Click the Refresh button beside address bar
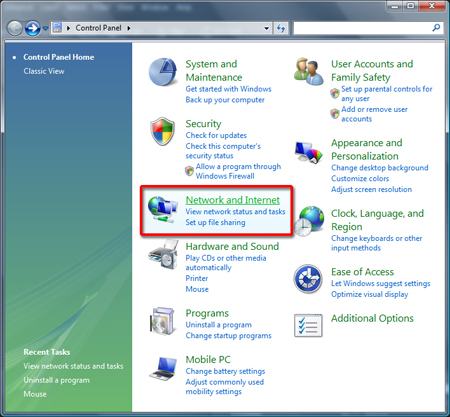 point(281,28)
